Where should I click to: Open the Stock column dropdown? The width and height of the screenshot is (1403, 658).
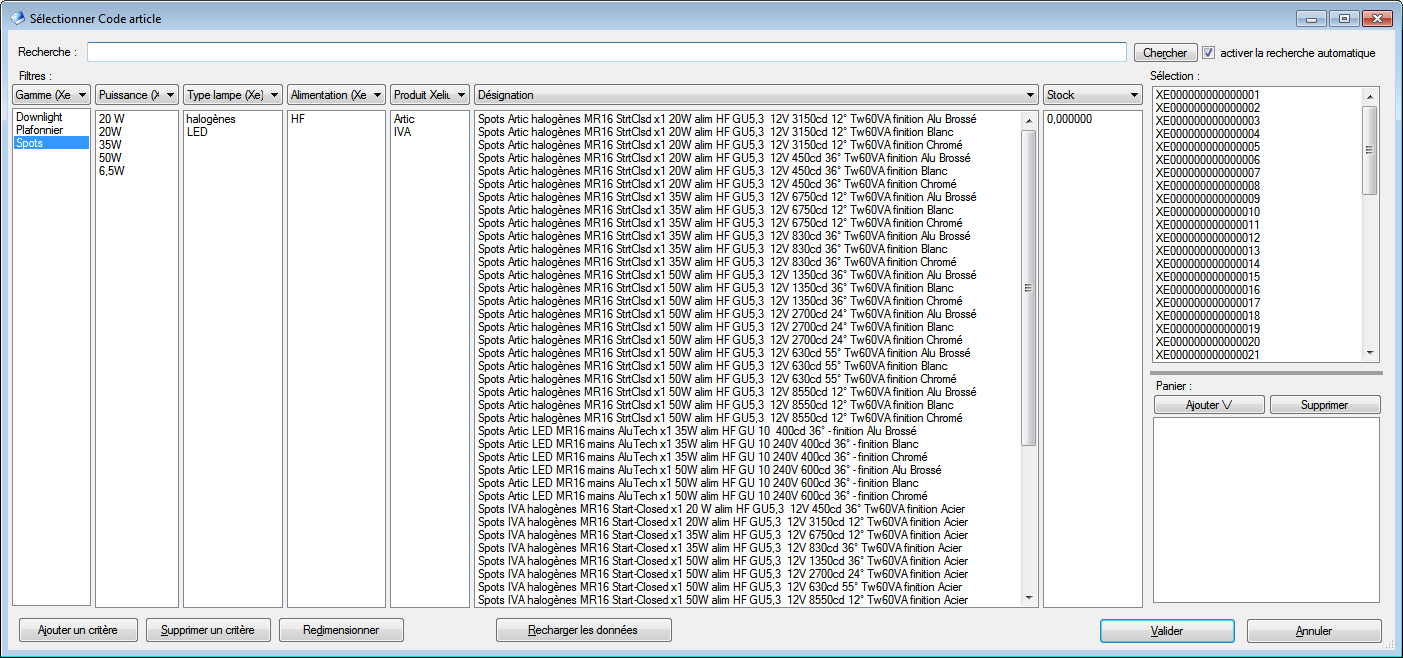1092,95
